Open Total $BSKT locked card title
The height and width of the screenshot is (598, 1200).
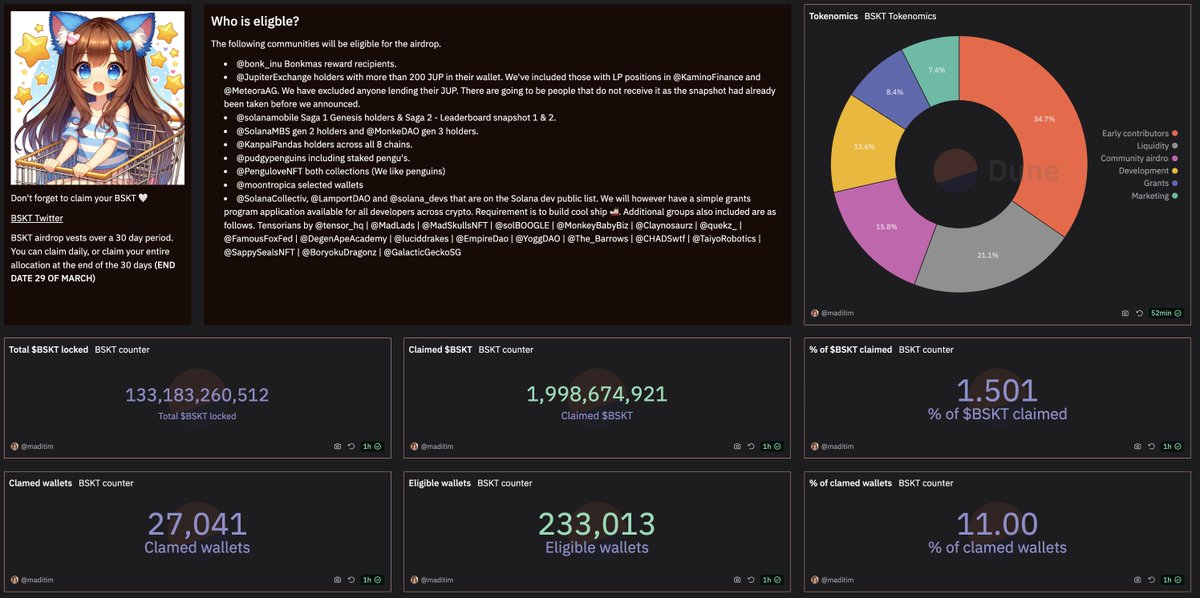(48, 350)
